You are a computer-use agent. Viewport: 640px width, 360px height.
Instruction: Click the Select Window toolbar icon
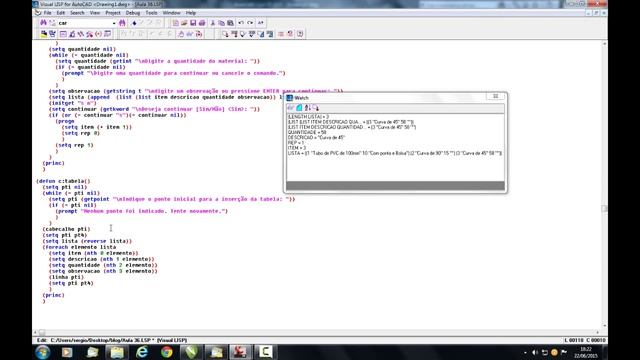coord(52,34)
